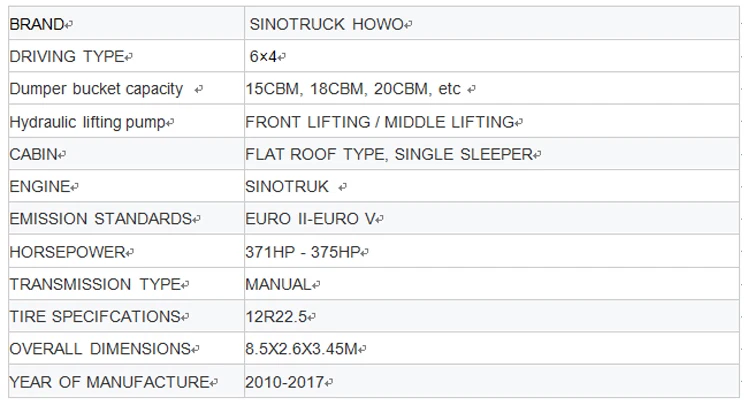The height and width of the screenshot is (411, 750).
Task: Click the DRIVING TYPE label
Action: pos(66,56)
